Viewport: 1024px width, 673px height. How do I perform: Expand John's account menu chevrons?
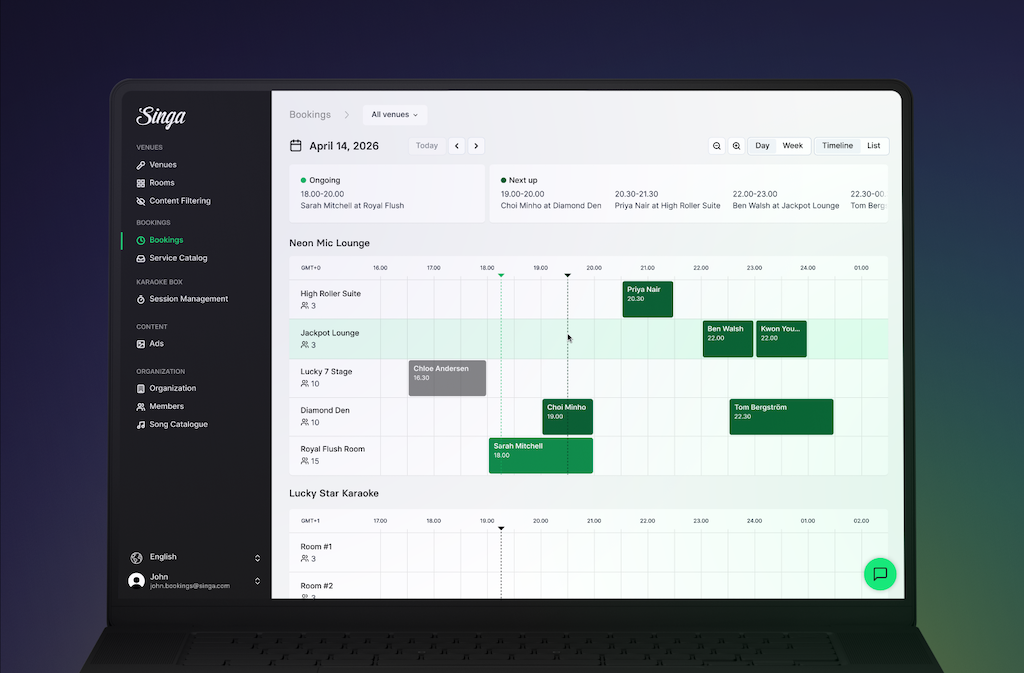(257, 581)
